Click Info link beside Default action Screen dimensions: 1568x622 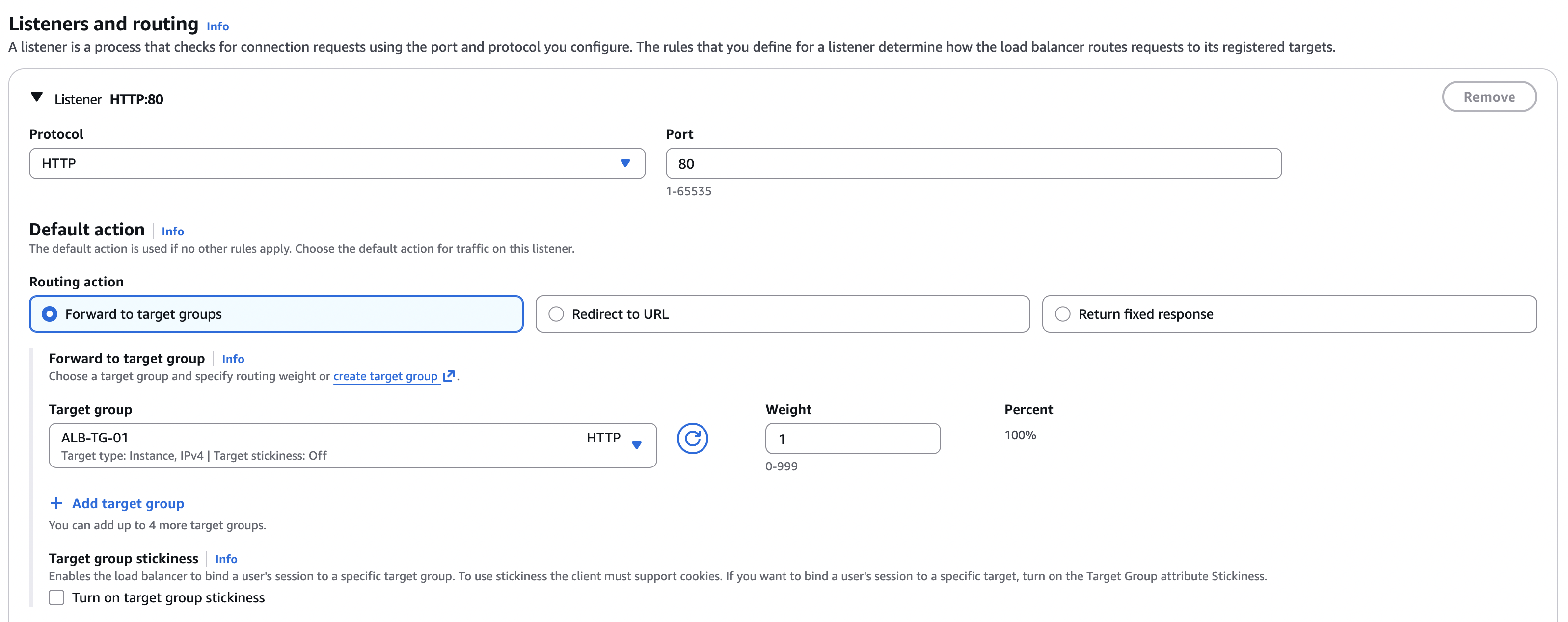coord(172,231)
